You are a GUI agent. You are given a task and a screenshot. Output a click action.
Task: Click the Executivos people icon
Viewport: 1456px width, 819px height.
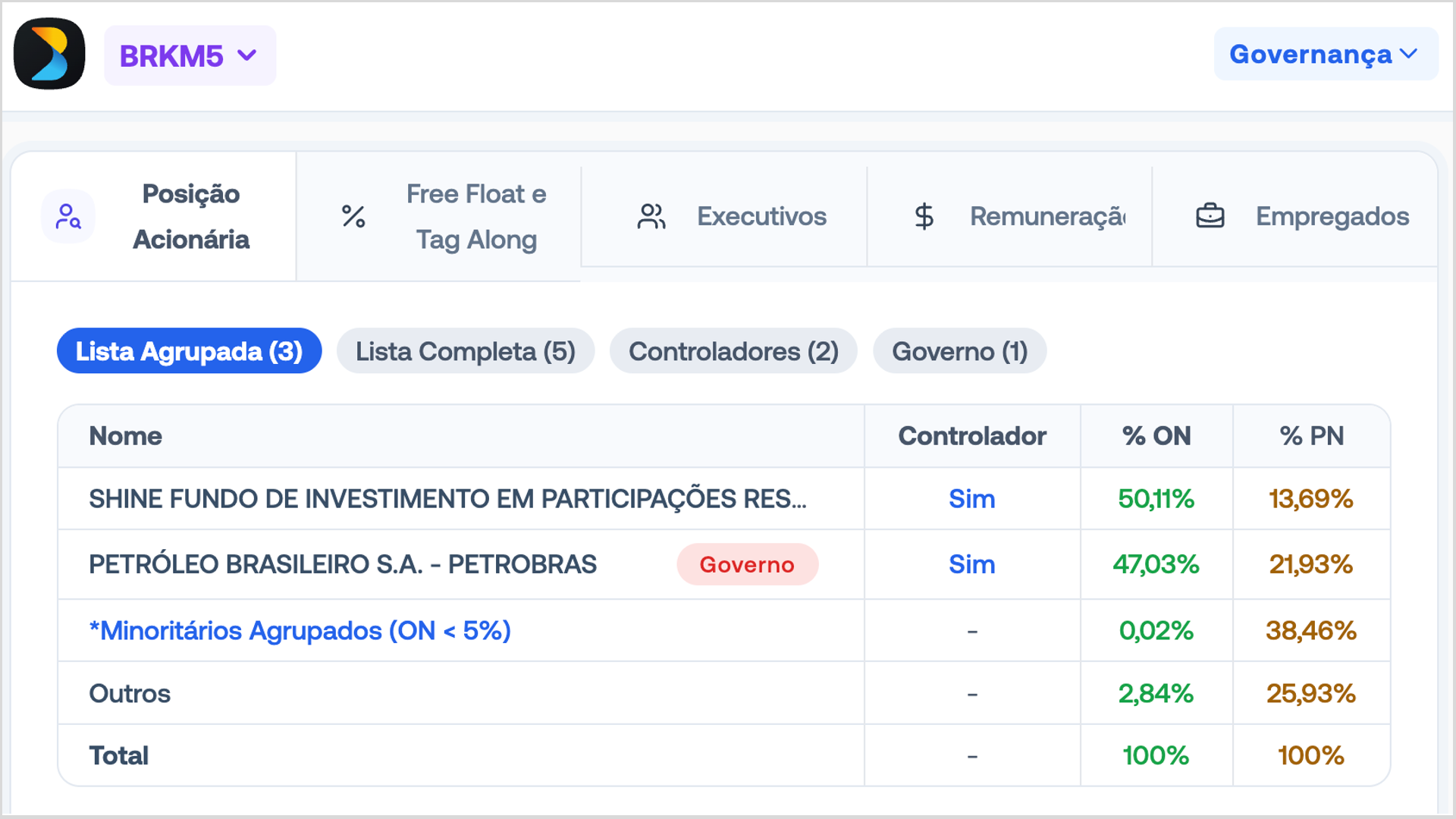(x=651, y=217)
